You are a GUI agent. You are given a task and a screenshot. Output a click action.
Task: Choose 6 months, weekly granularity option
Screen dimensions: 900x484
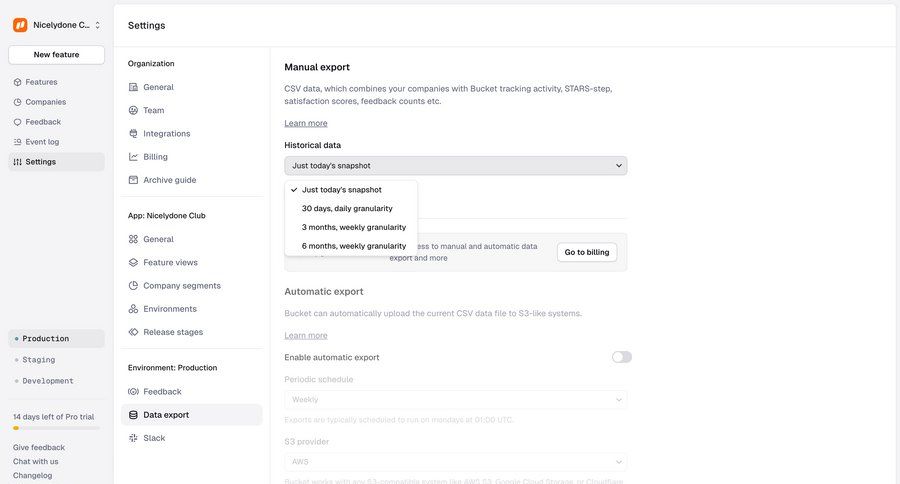coord(353,245)
